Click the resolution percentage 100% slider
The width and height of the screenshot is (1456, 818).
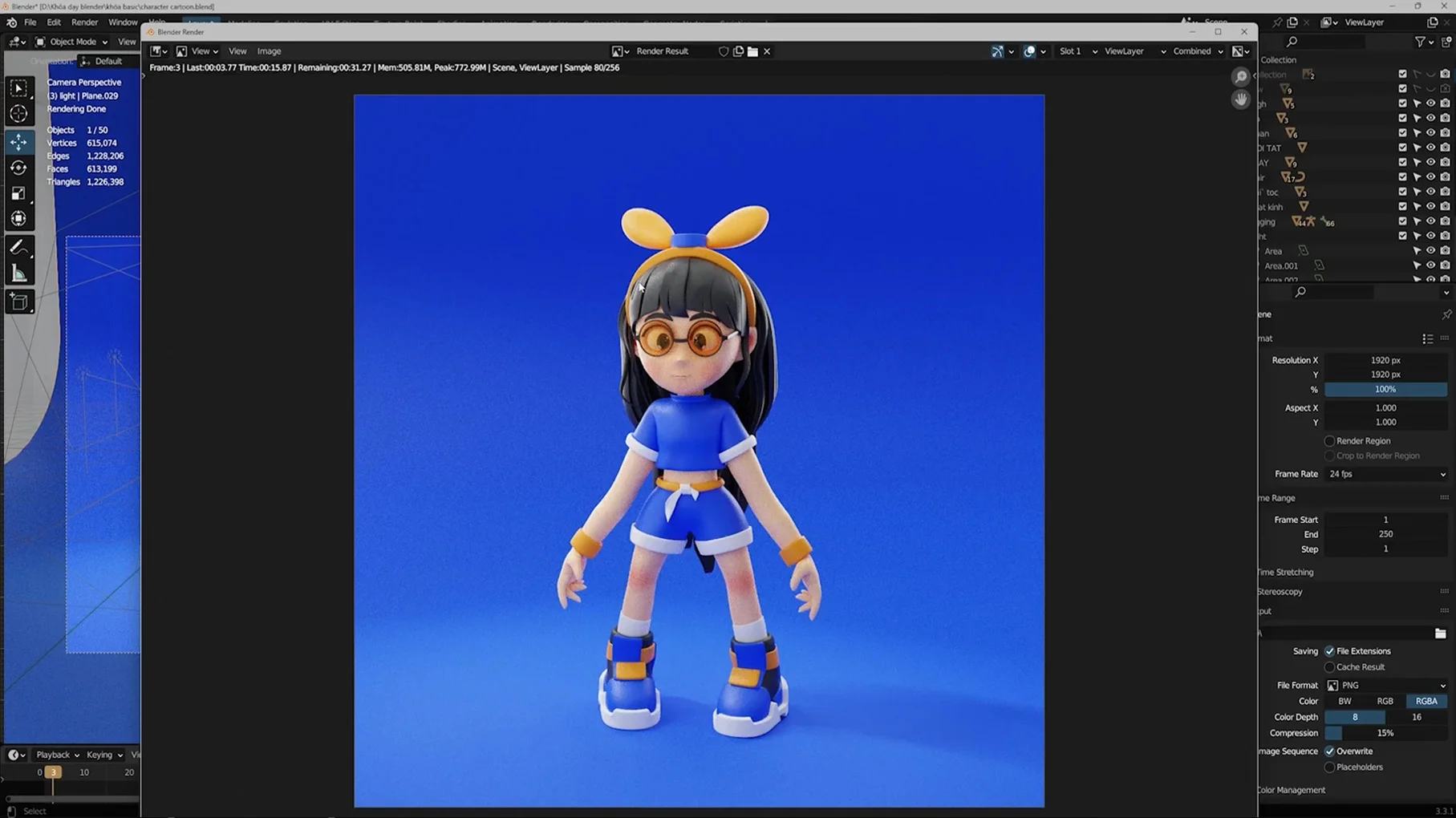[x=1386, y=390]
